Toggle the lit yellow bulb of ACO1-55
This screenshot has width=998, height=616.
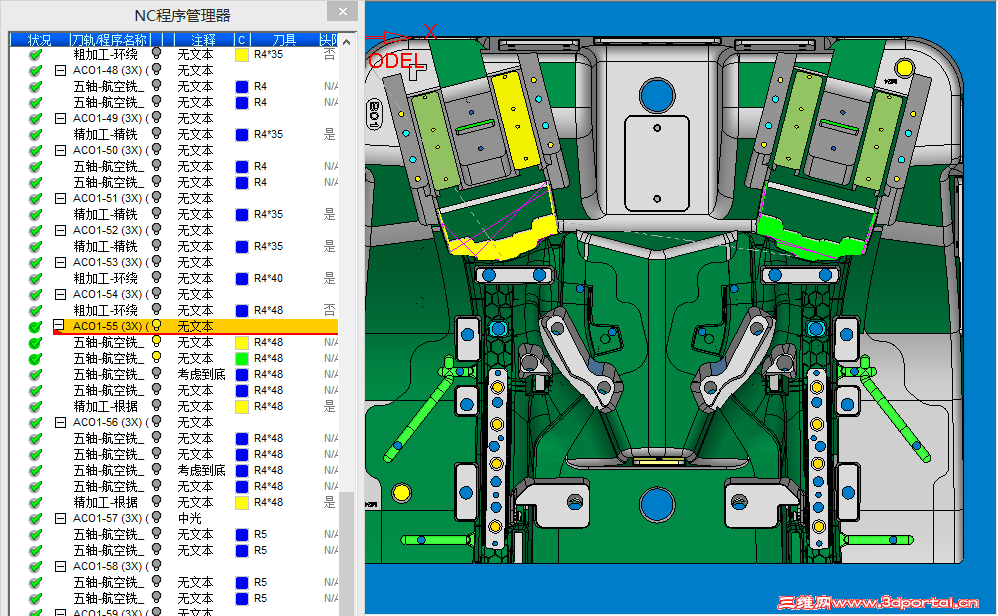click(x=156, y=326)
